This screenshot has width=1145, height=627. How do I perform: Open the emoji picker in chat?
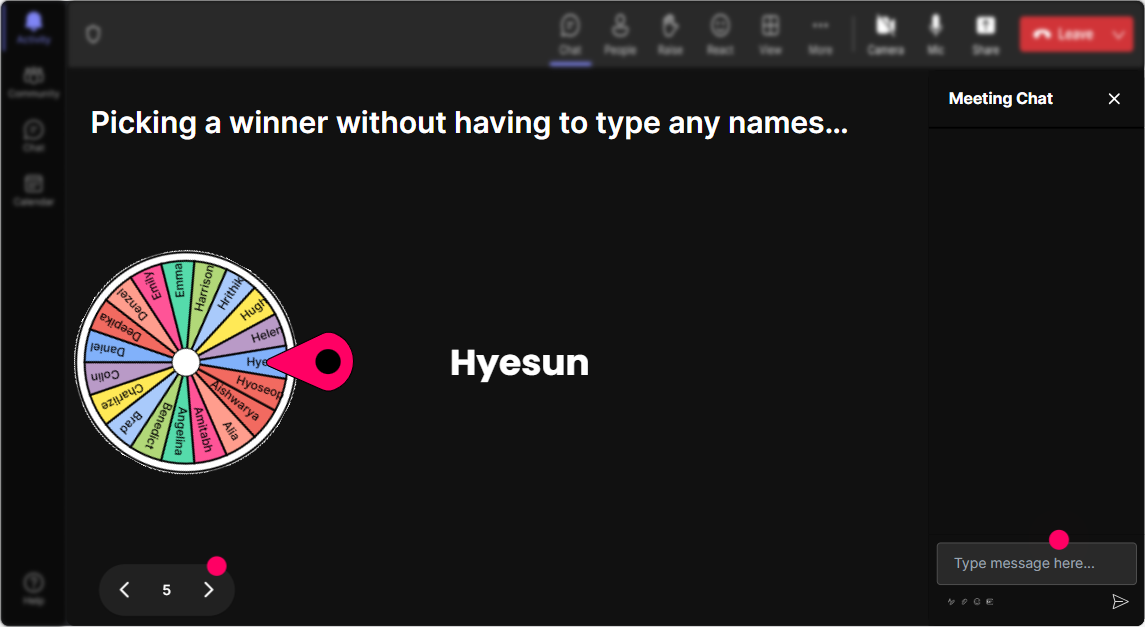coord(977,602)
